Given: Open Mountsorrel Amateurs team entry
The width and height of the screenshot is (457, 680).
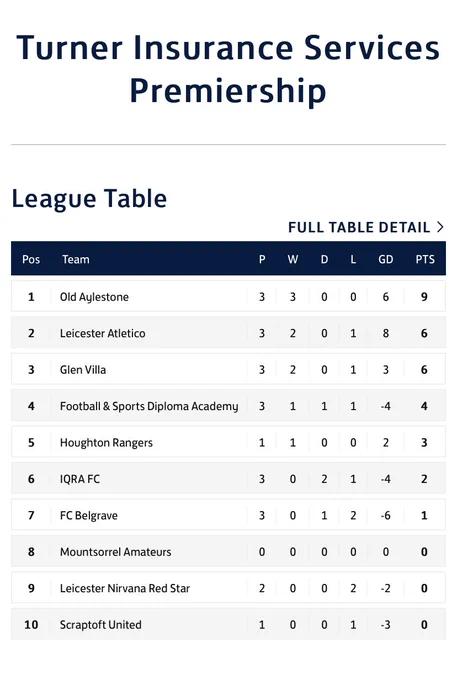Looking at the screenshot, I should point(115,552).
